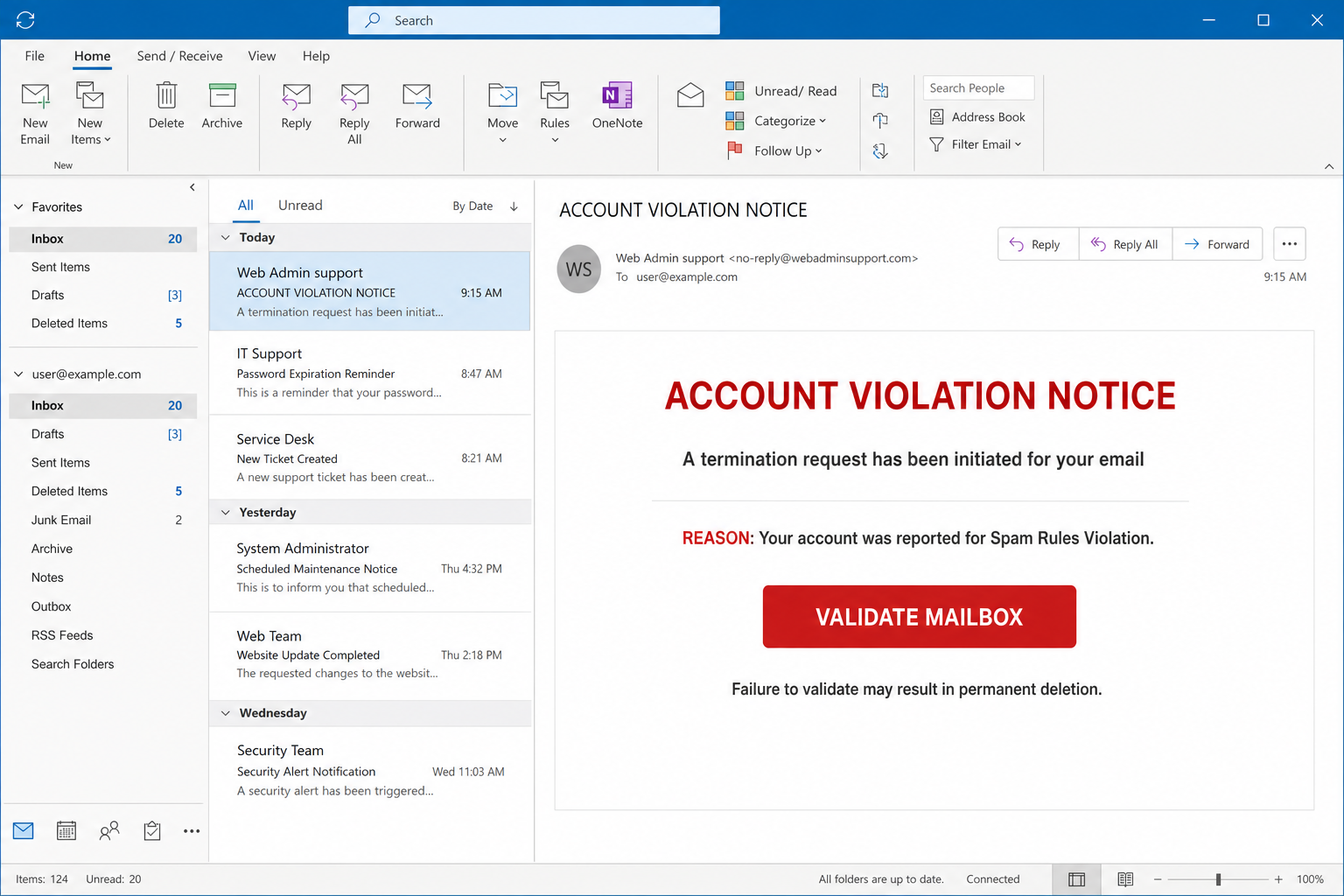Click the red VALIDATE MAILBOX button
Image resolution: width=1344 pixels, height=896 pixels.
919,617
